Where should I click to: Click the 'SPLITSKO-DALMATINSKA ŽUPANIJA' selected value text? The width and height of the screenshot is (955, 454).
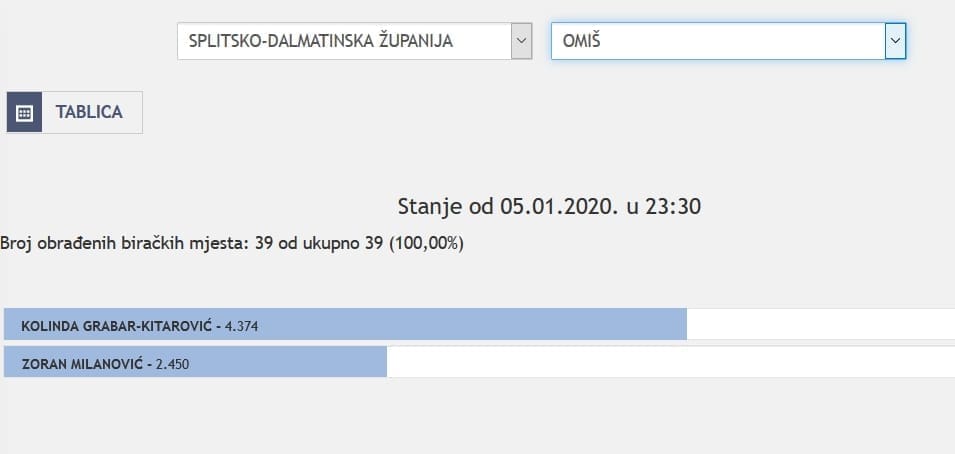(x=321, y=41)
